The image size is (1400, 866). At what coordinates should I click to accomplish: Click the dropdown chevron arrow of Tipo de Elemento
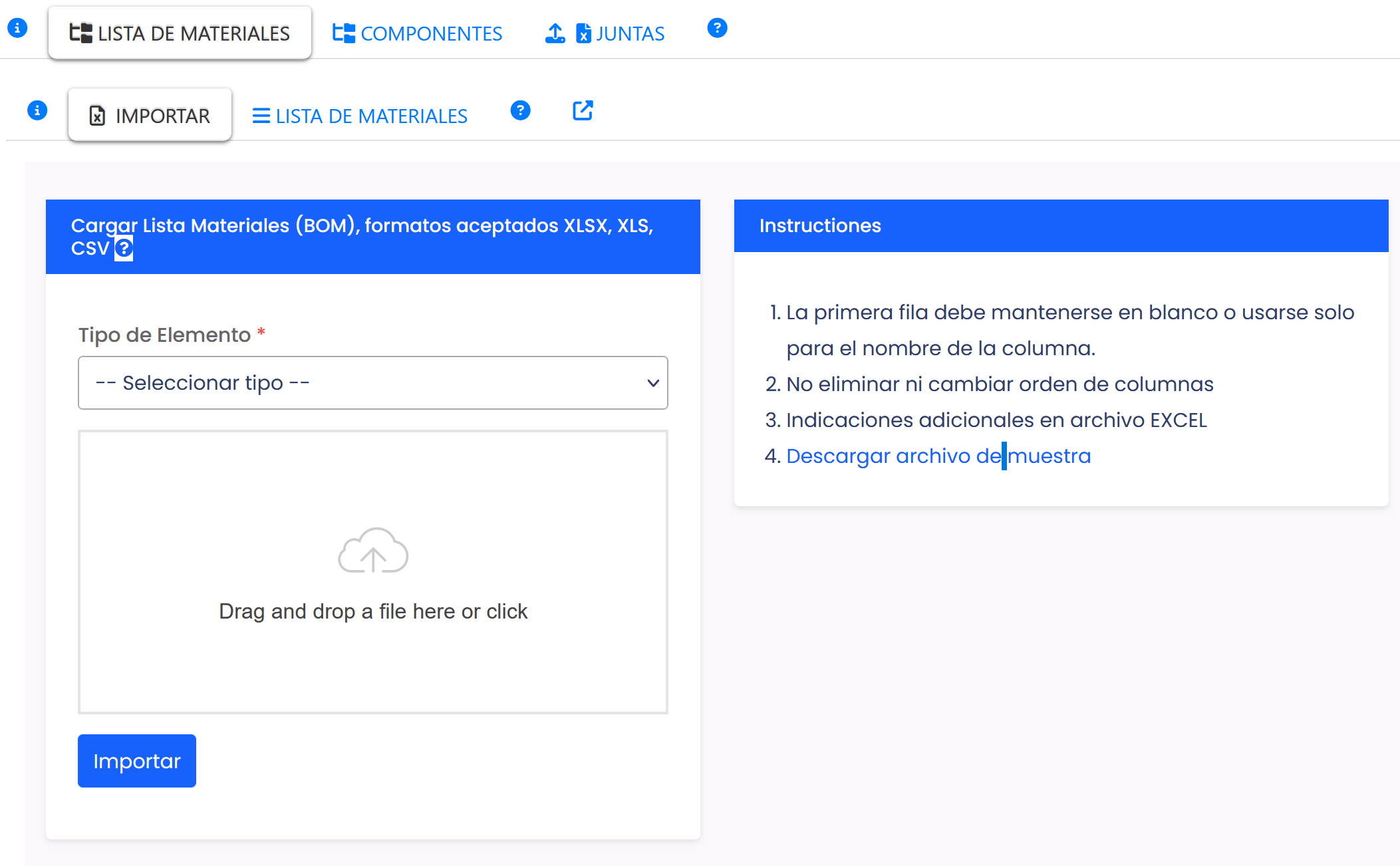653,383
